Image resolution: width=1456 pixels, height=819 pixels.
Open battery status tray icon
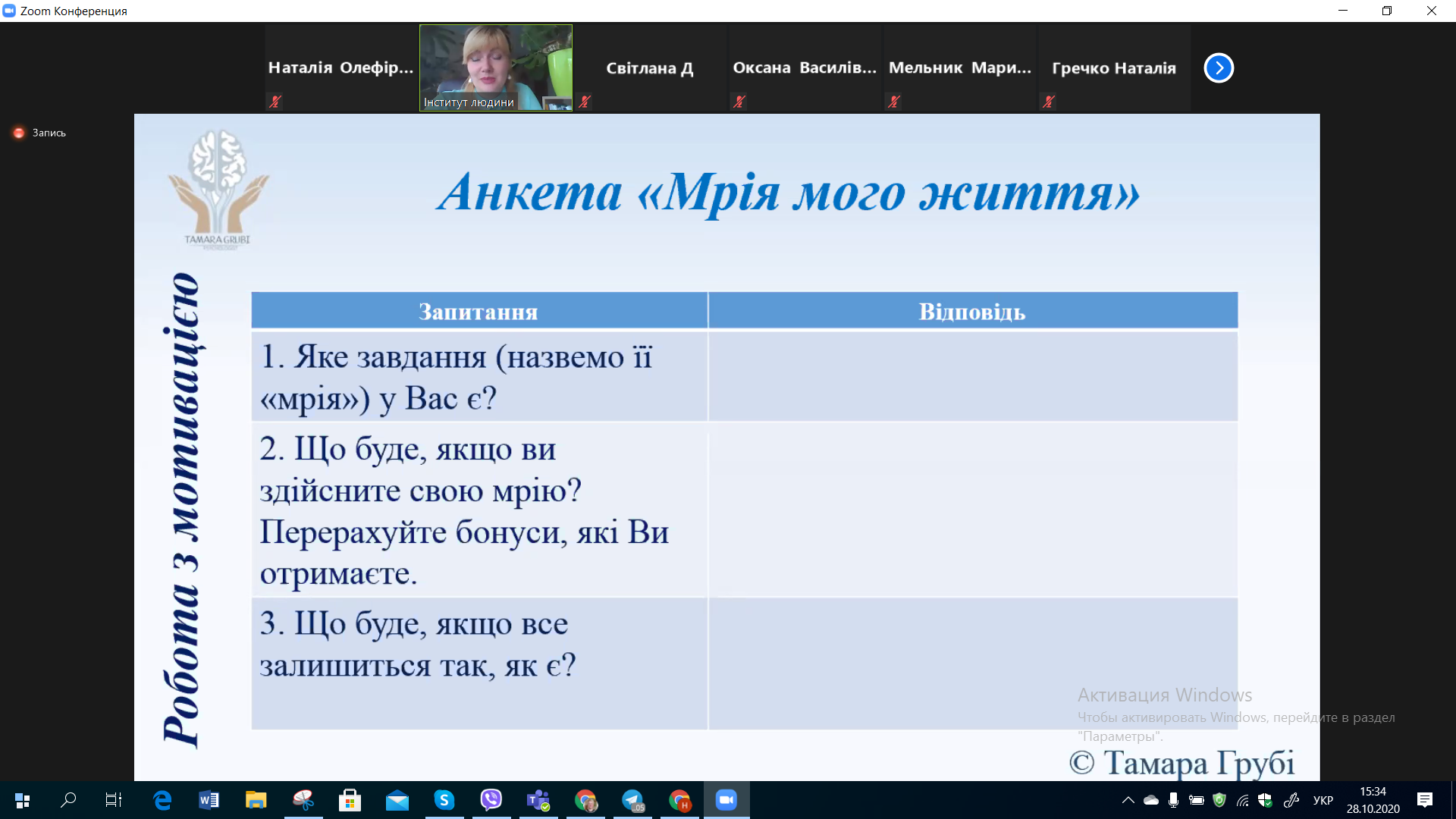coord(1197,800)
